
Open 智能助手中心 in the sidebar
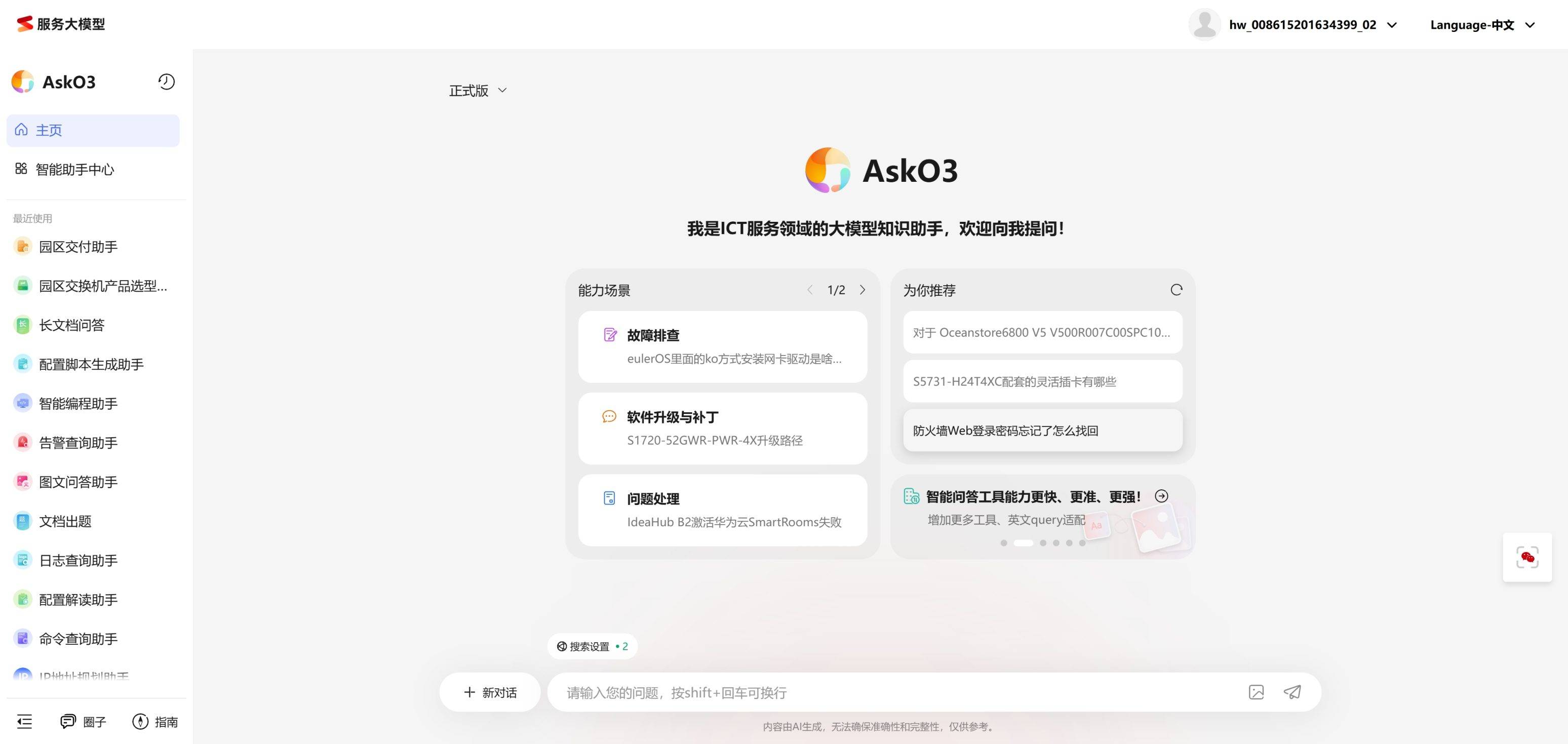point(74,169)
